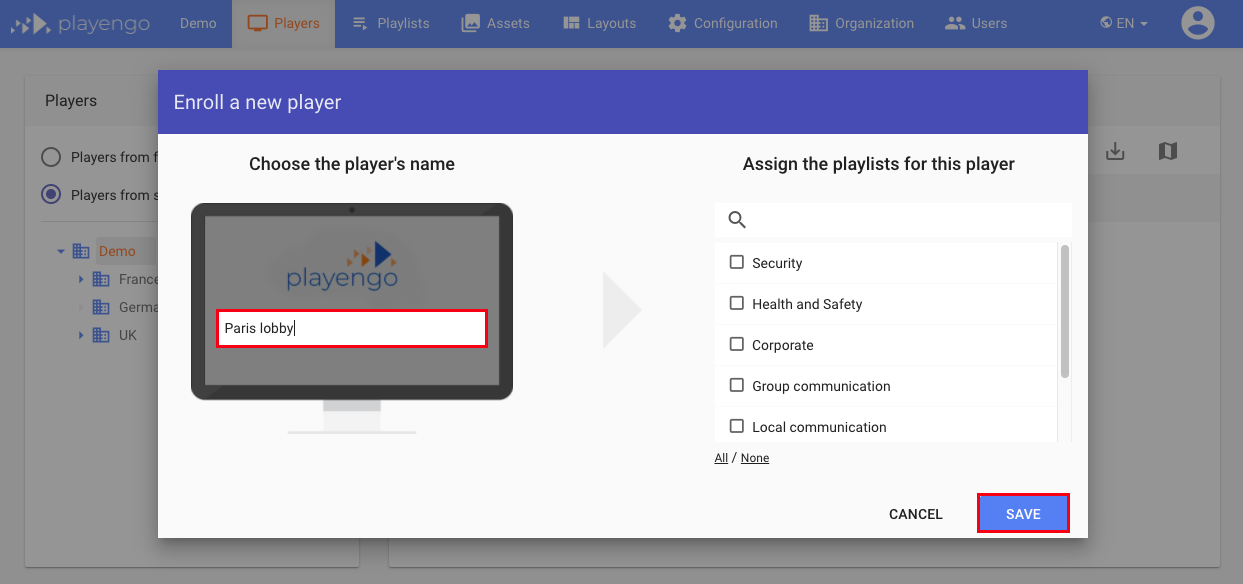1243x584 pixels.
Task: Open the profile avatar icon
Action: coord(1197,22)
